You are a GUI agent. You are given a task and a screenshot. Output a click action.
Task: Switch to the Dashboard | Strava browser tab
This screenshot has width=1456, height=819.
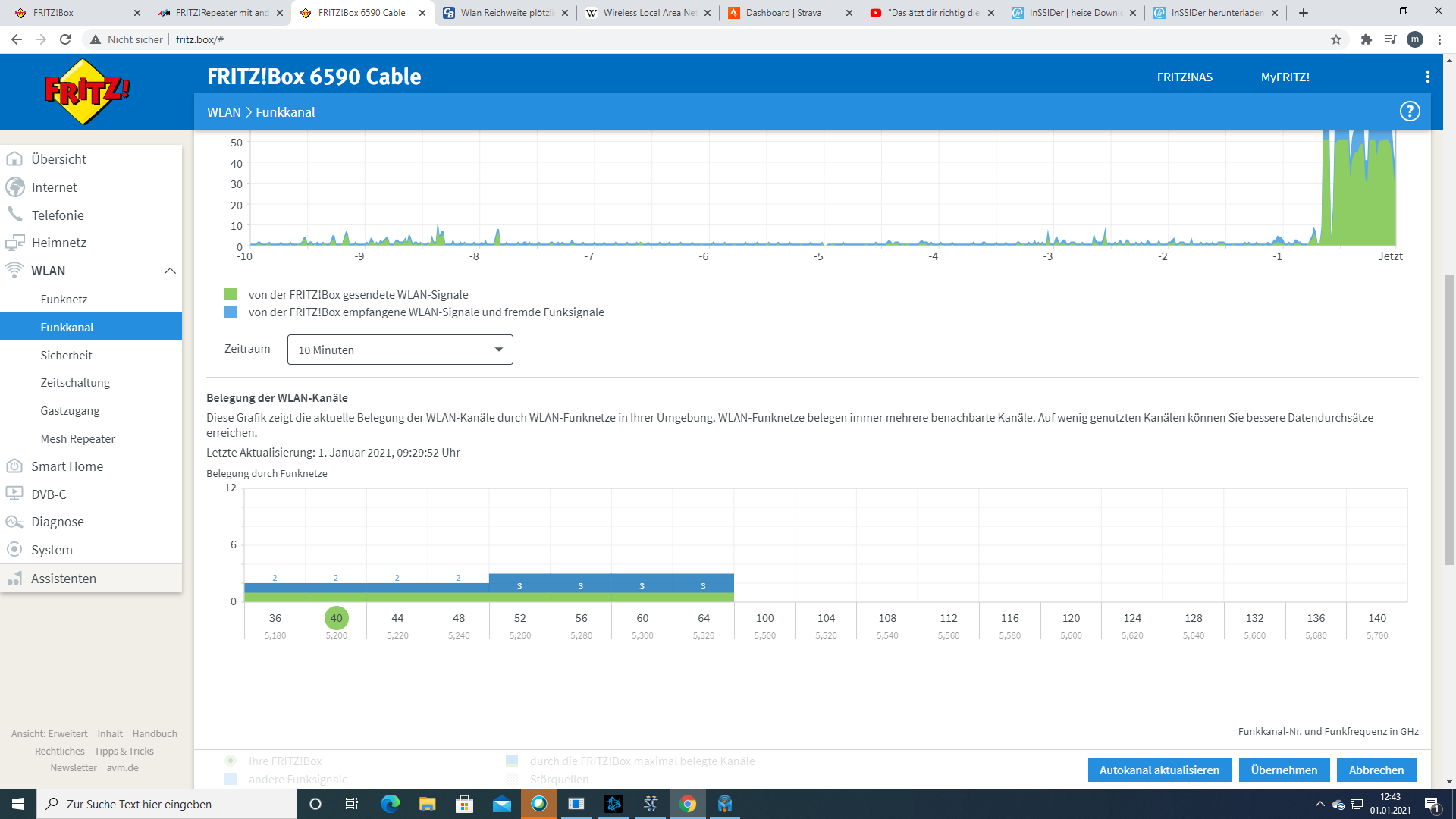pos(783,13)
